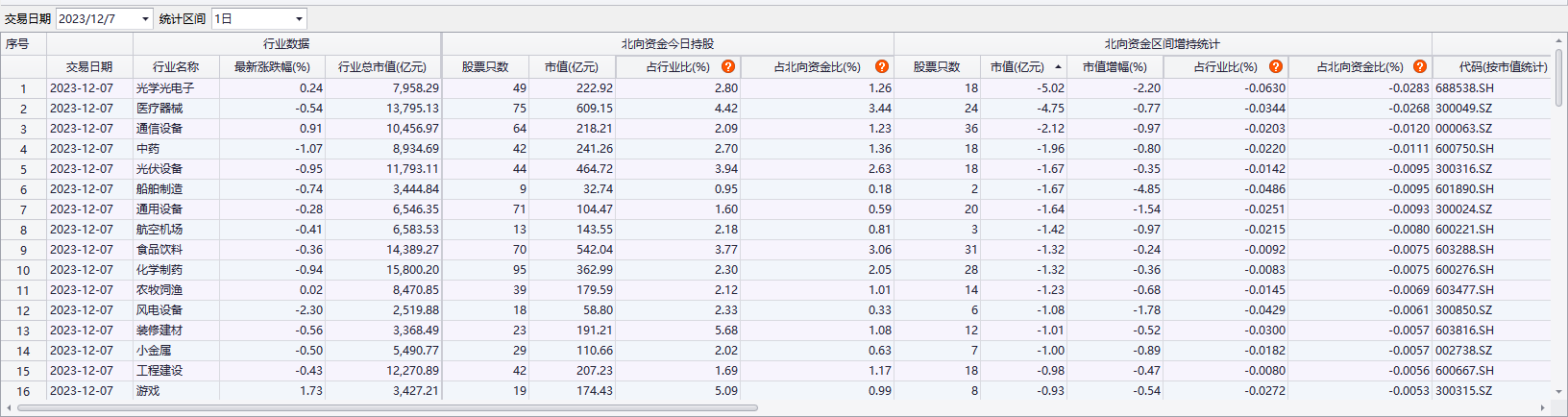Click help icon beside 占行业比(%) under 北向资金区间增持统计

coord(1276,66)
